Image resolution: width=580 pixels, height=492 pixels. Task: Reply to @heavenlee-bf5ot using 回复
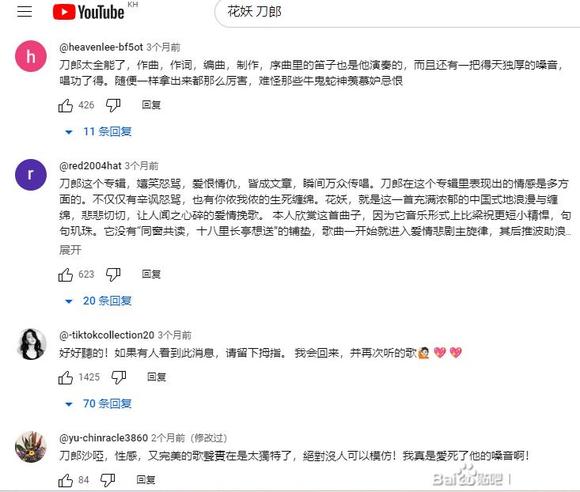tap(151, 105)
